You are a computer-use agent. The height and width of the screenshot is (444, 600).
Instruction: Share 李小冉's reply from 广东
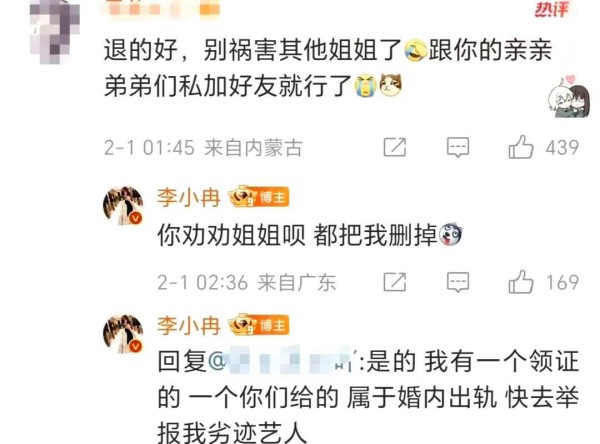pyautogui.click(x=395, y=282)
